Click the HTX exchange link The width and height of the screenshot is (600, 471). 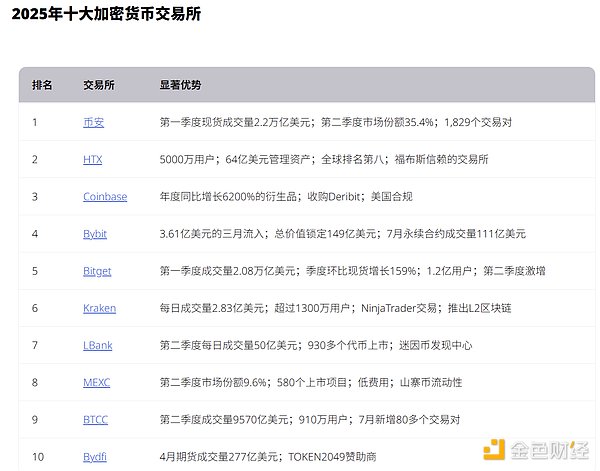click(92, 159)
